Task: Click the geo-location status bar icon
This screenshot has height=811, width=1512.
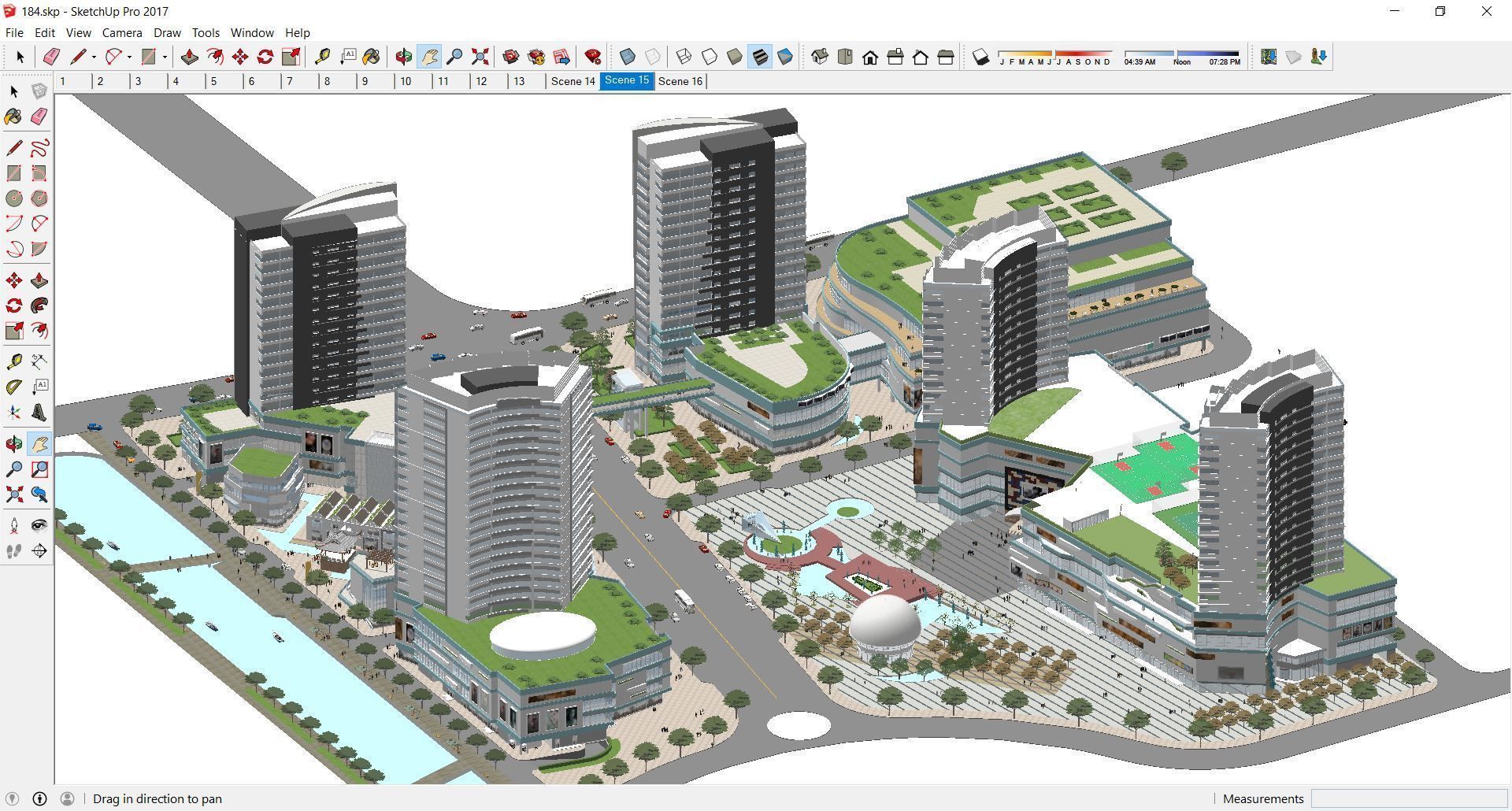Action: pyautogui.click(x=12, y=798)
